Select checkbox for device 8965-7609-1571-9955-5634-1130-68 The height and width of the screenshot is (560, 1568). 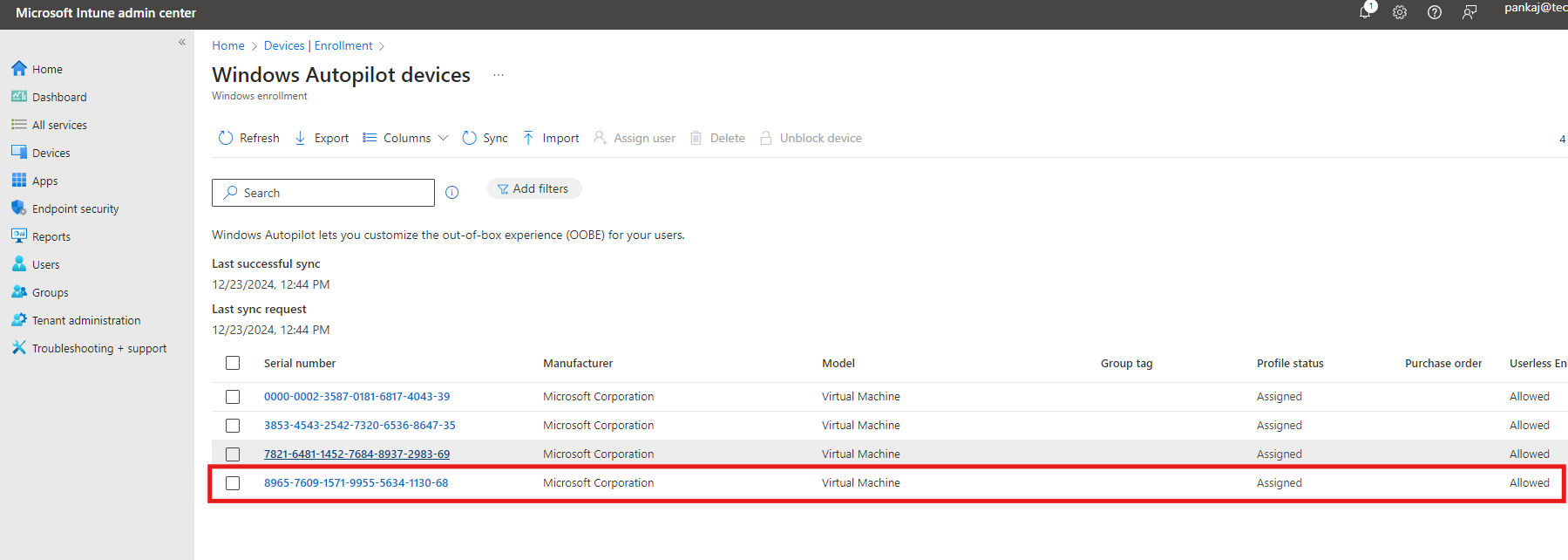(233, 483)
